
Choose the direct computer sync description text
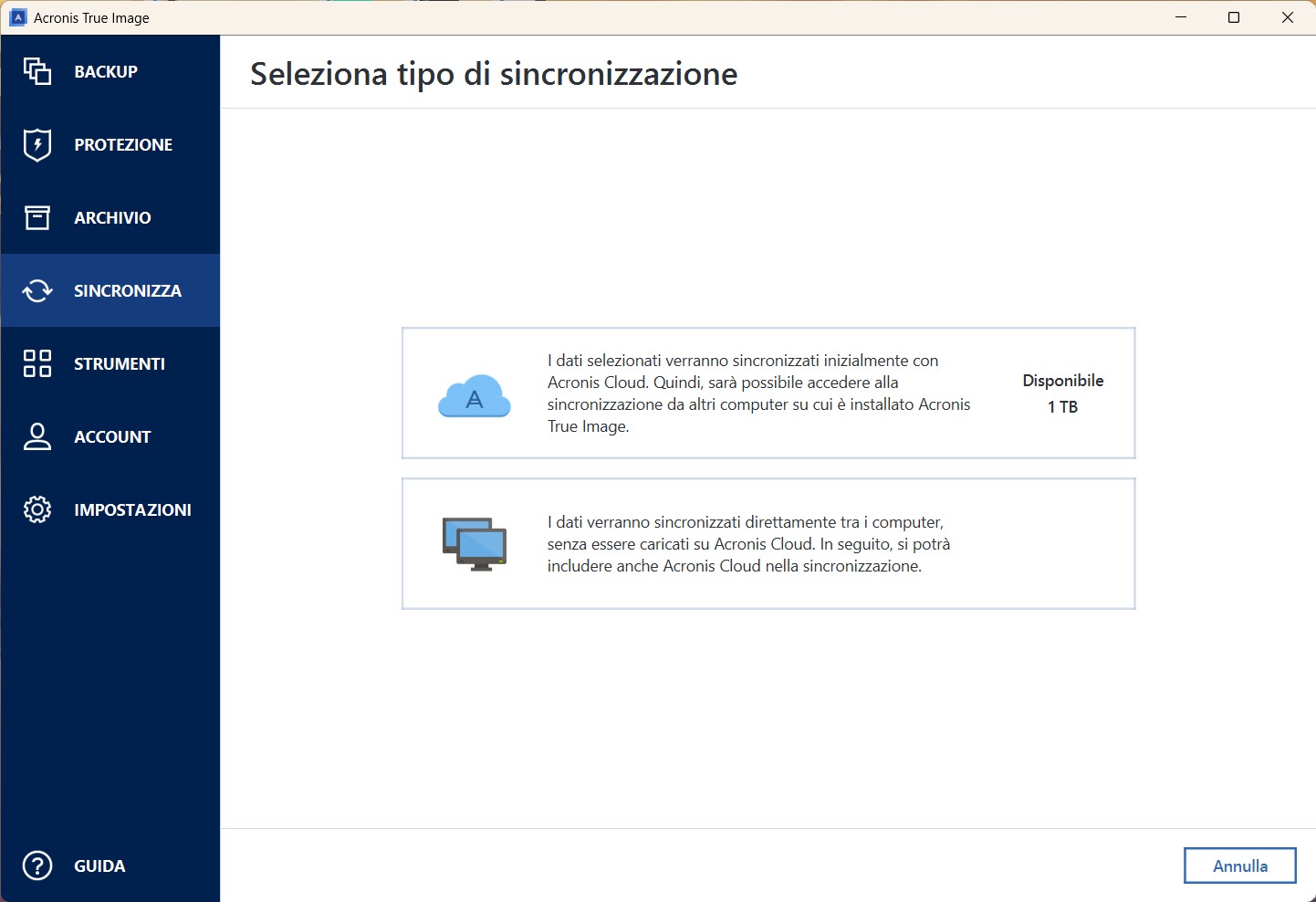point(748,544)
